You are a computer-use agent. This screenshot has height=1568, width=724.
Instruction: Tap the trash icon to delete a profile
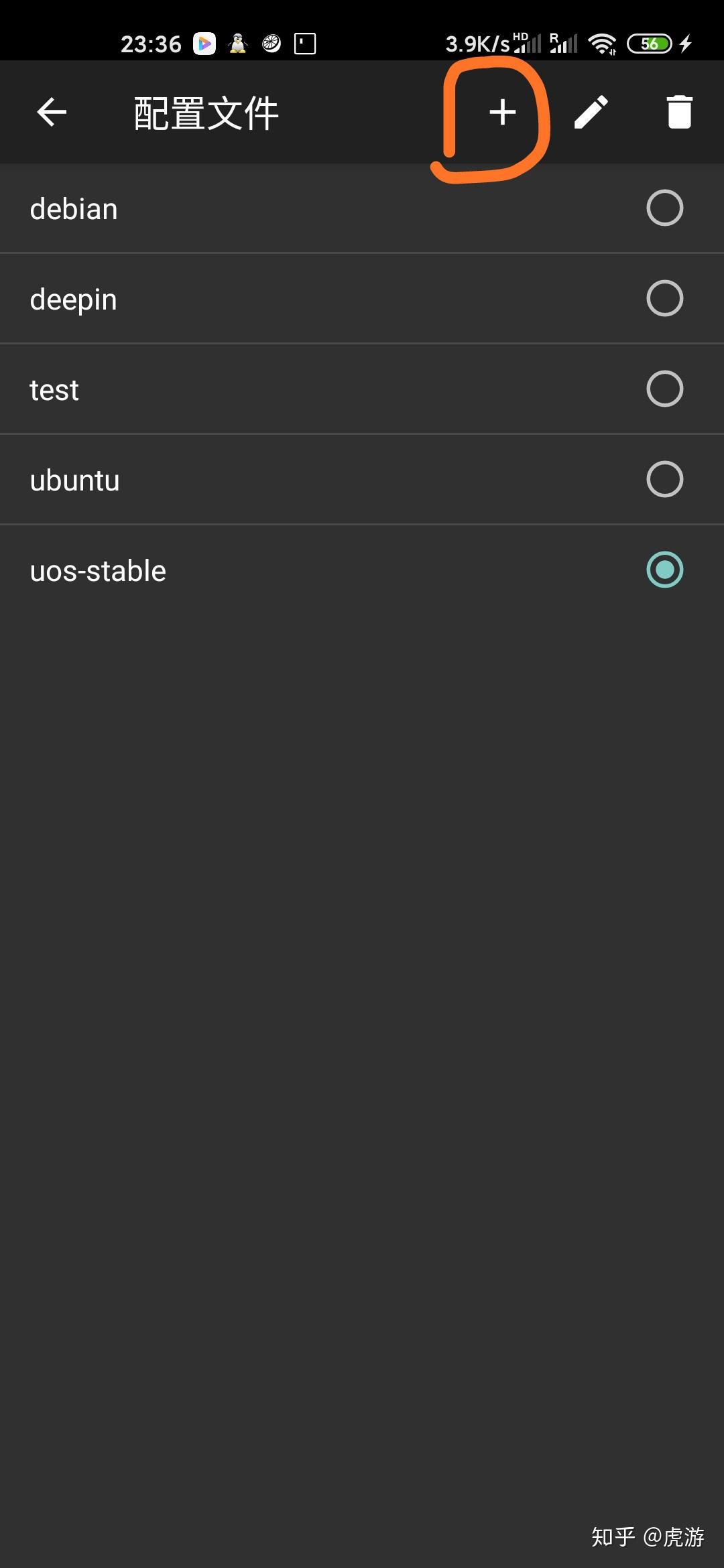(680, 113)
